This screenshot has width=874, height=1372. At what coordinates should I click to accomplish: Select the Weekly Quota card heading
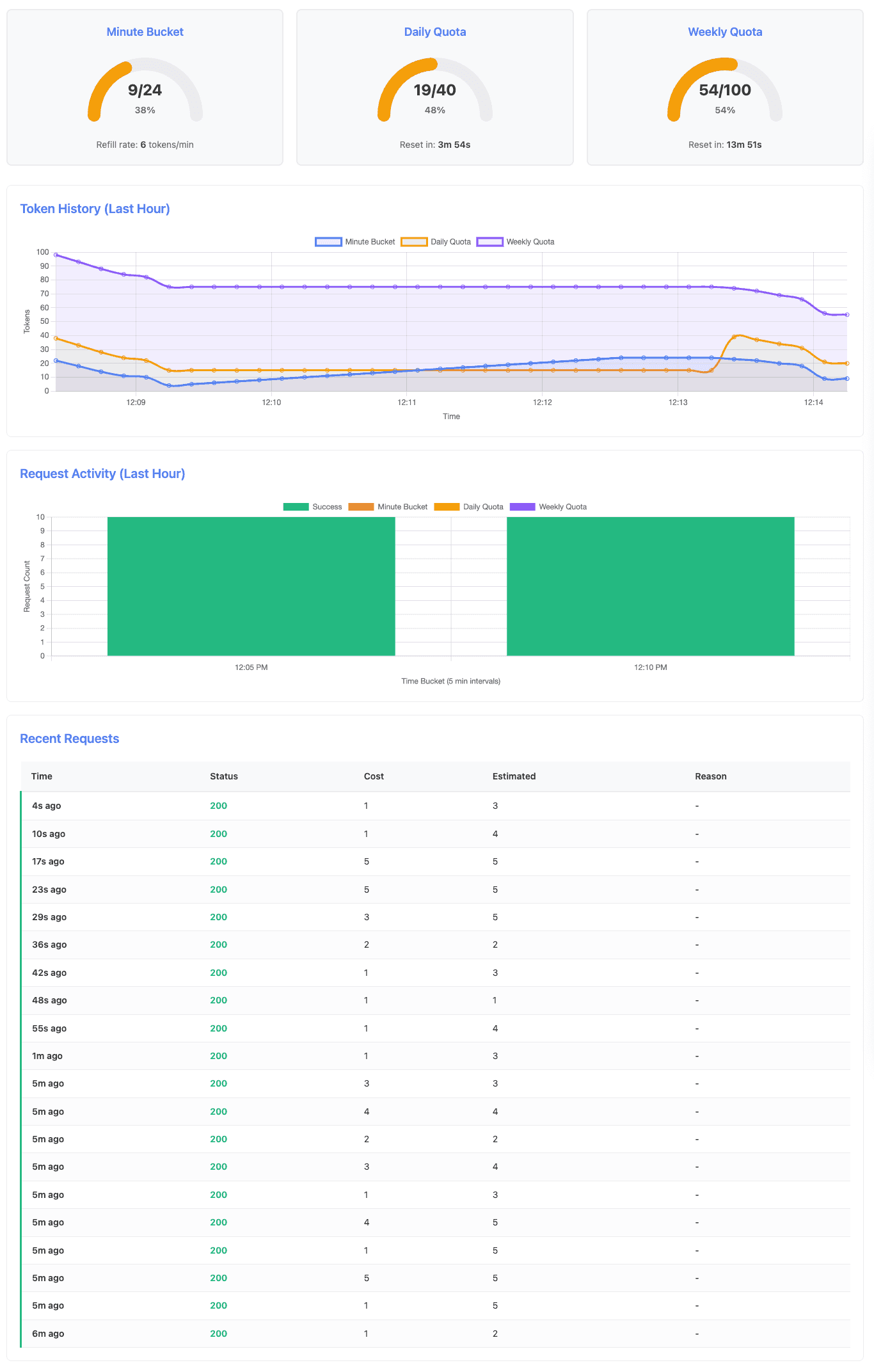[x=725, y=32]
